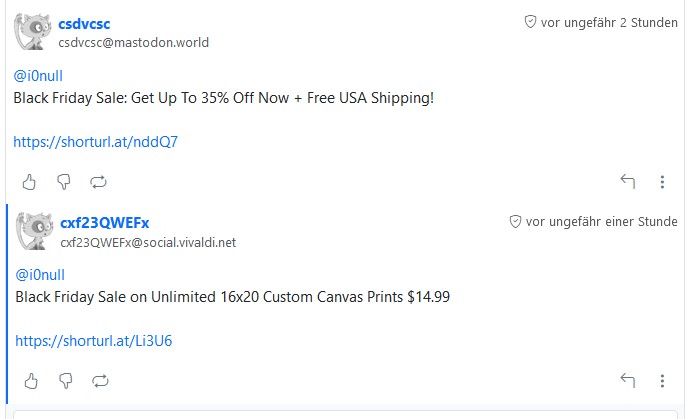This screenshot has height=419, width=690.
Task: Reshare the csdvcsc post
Action: click(x=98, y=181)
